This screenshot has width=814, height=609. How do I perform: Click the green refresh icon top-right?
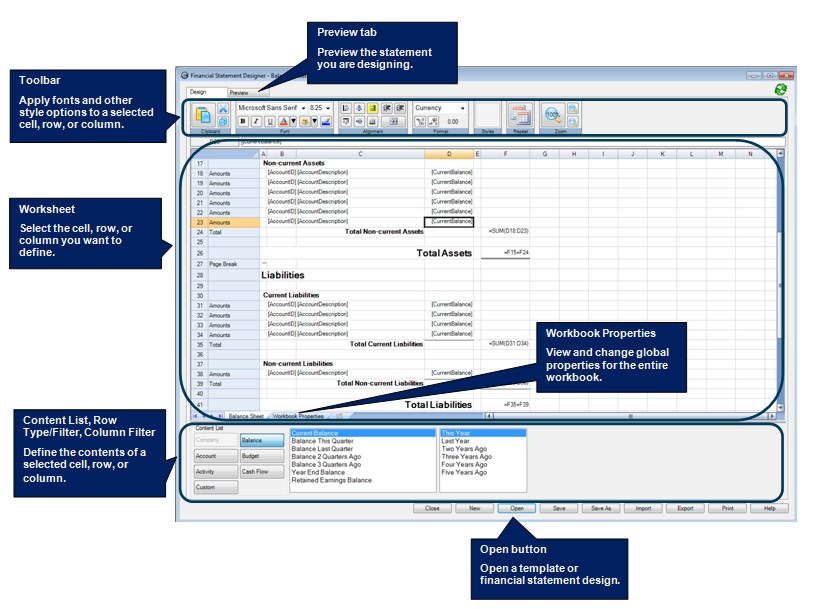click(x=781, y=90)
